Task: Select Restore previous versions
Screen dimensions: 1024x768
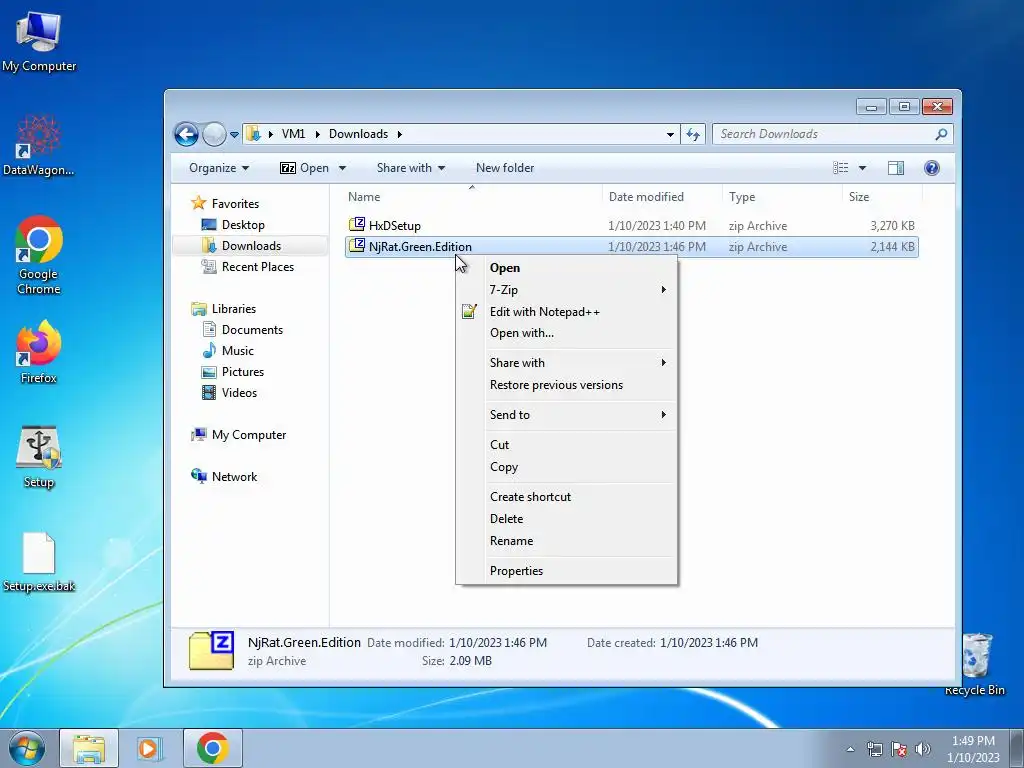Action: [566, 385]
